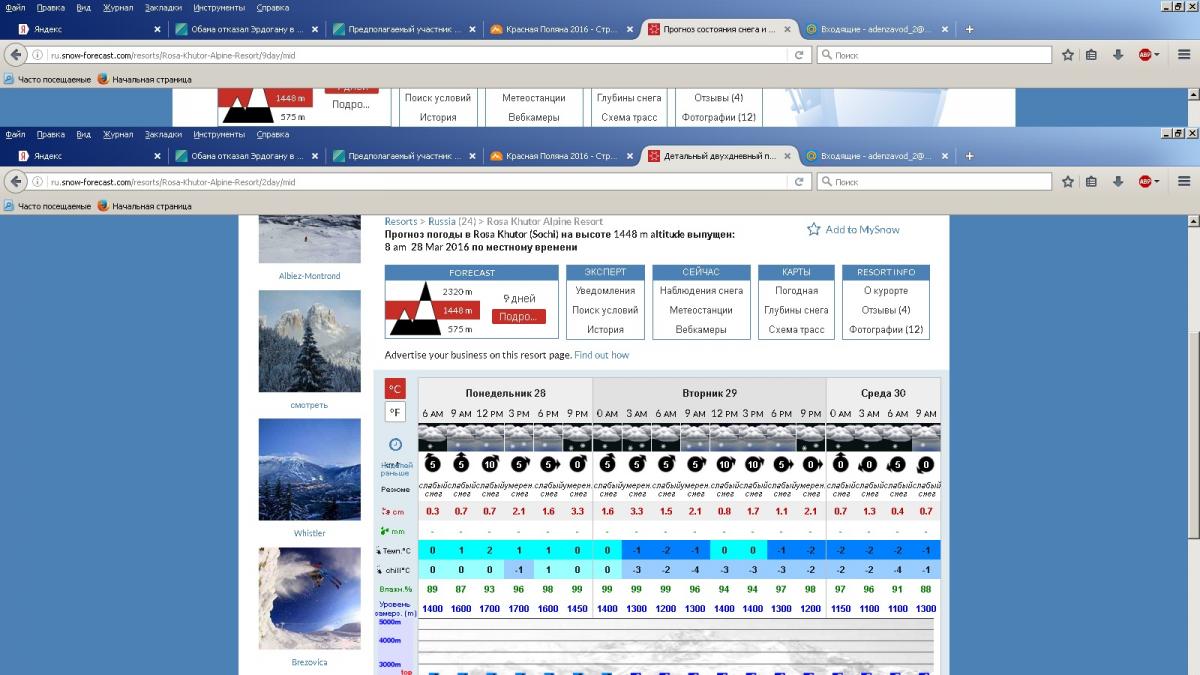The width and height of the screenshot is (1200, 675).
Task: Close the Яндекс tab in front window
Action: pos(157,156)
